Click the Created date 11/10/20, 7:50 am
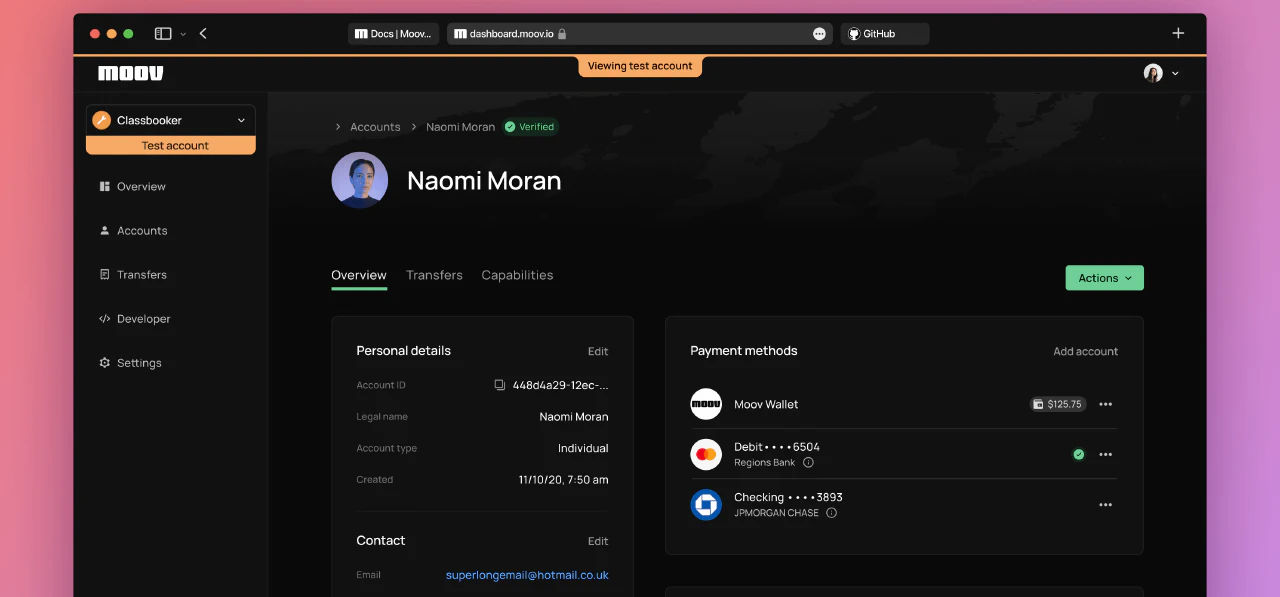1280x597 pixels. point(563,480)
